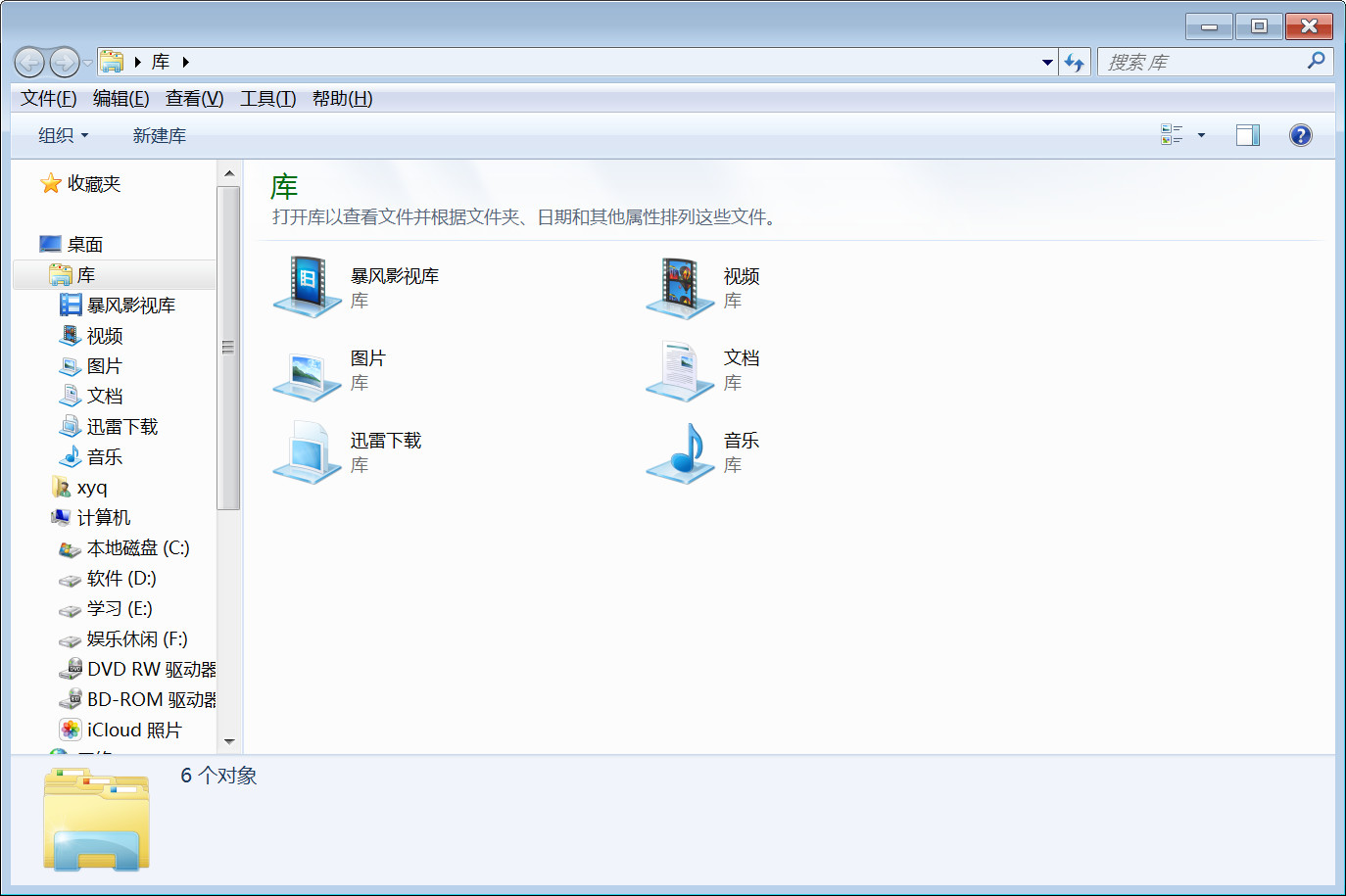Minimize the library window

(1209, 26)
